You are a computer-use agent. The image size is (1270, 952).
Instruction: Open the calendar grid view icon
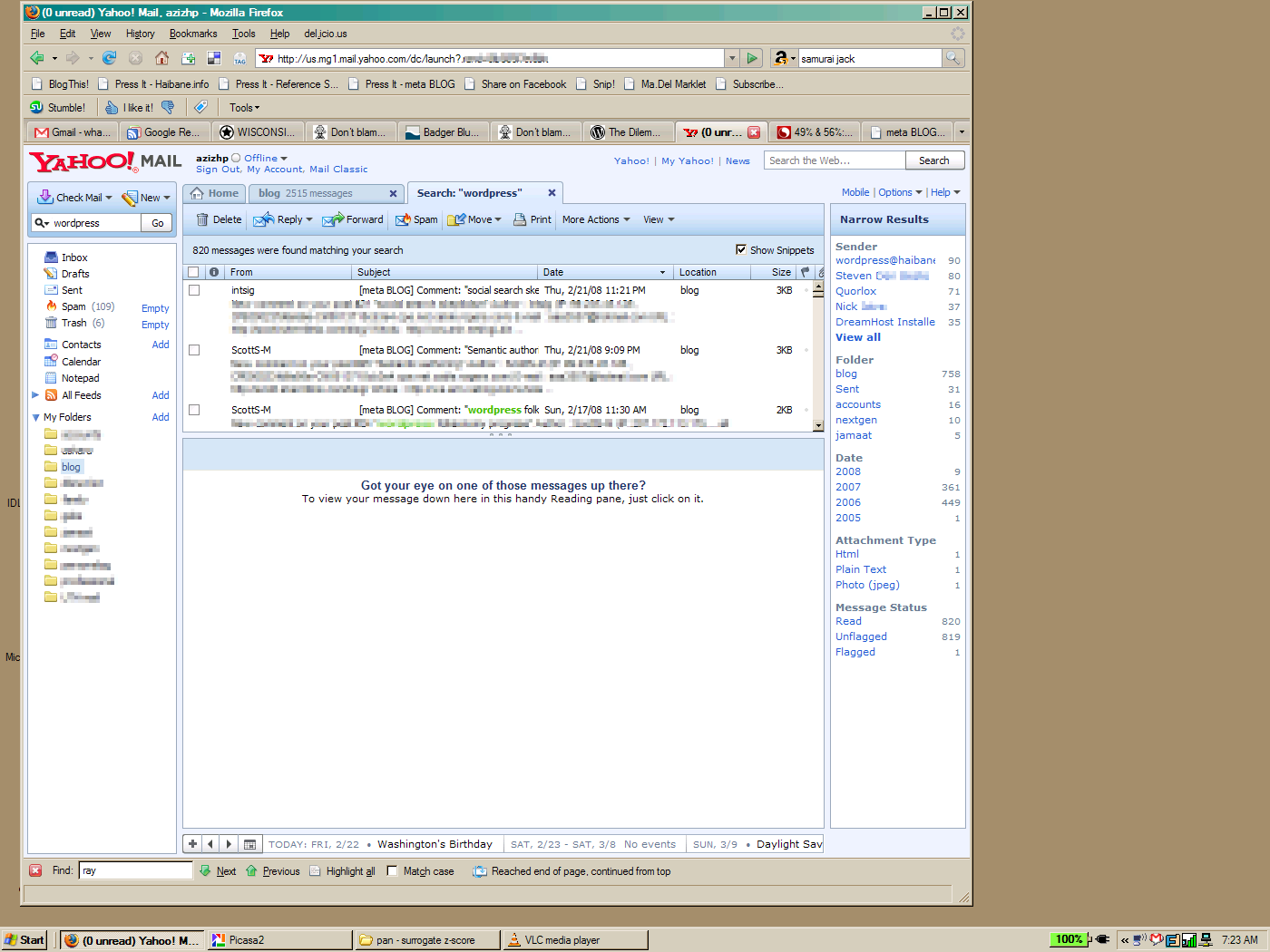250,843
